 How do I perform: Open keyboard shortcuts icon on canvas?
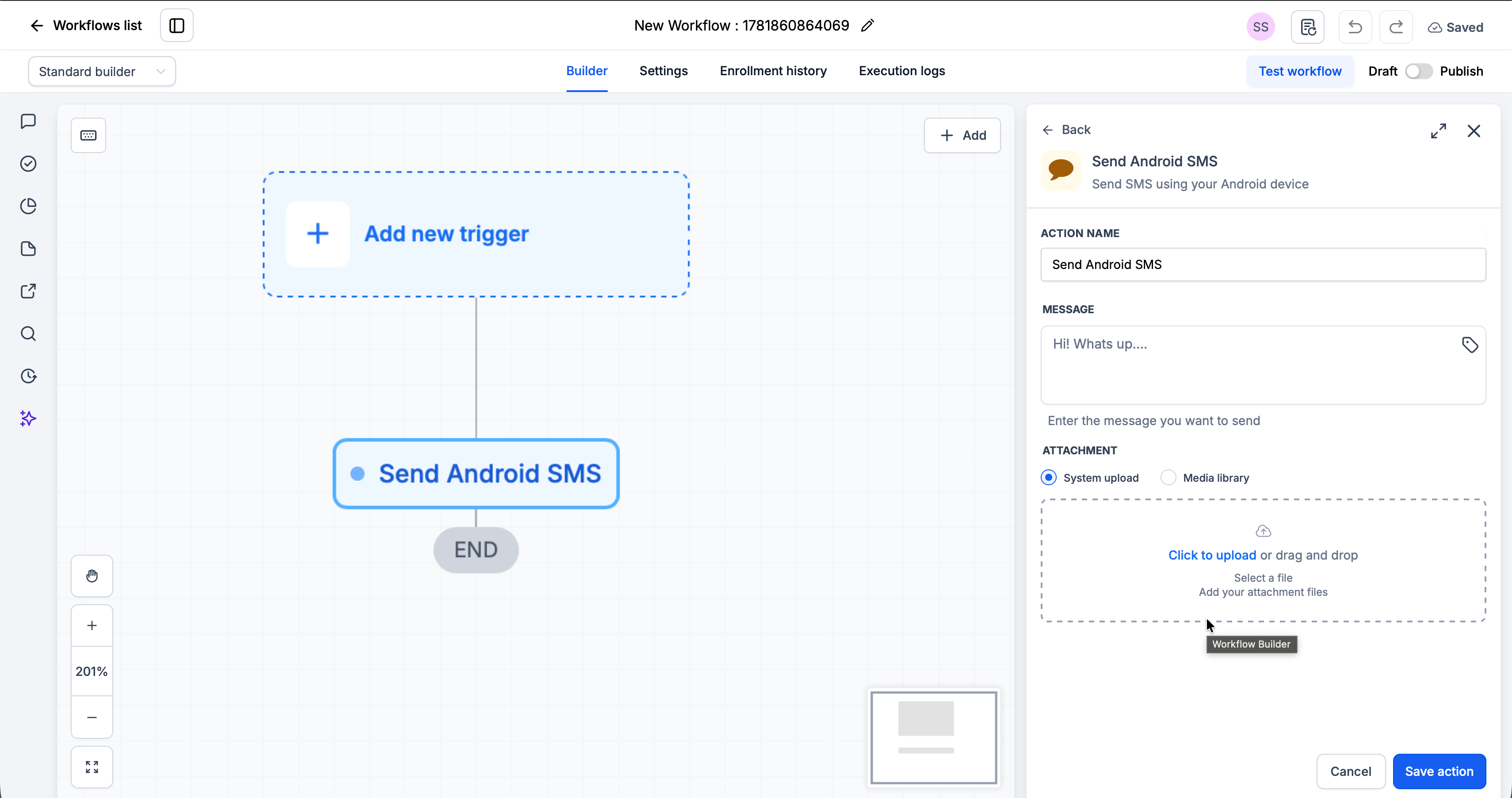tap(88, 136)
